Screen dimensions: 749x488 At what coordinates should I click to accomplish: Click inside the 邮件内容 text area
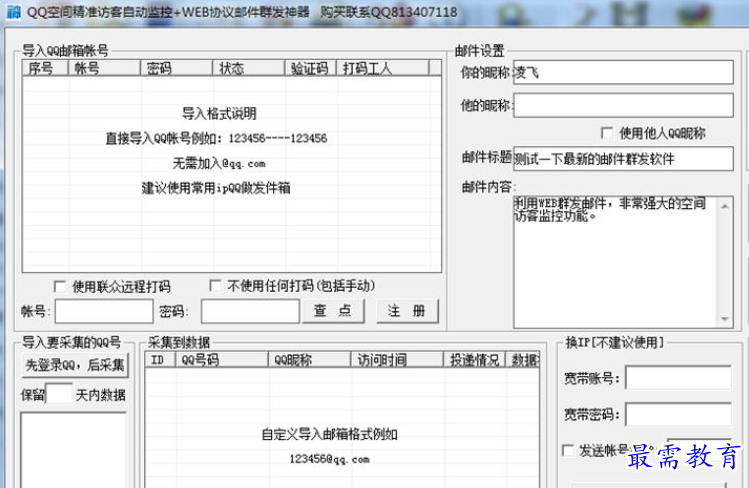(615, 262)
